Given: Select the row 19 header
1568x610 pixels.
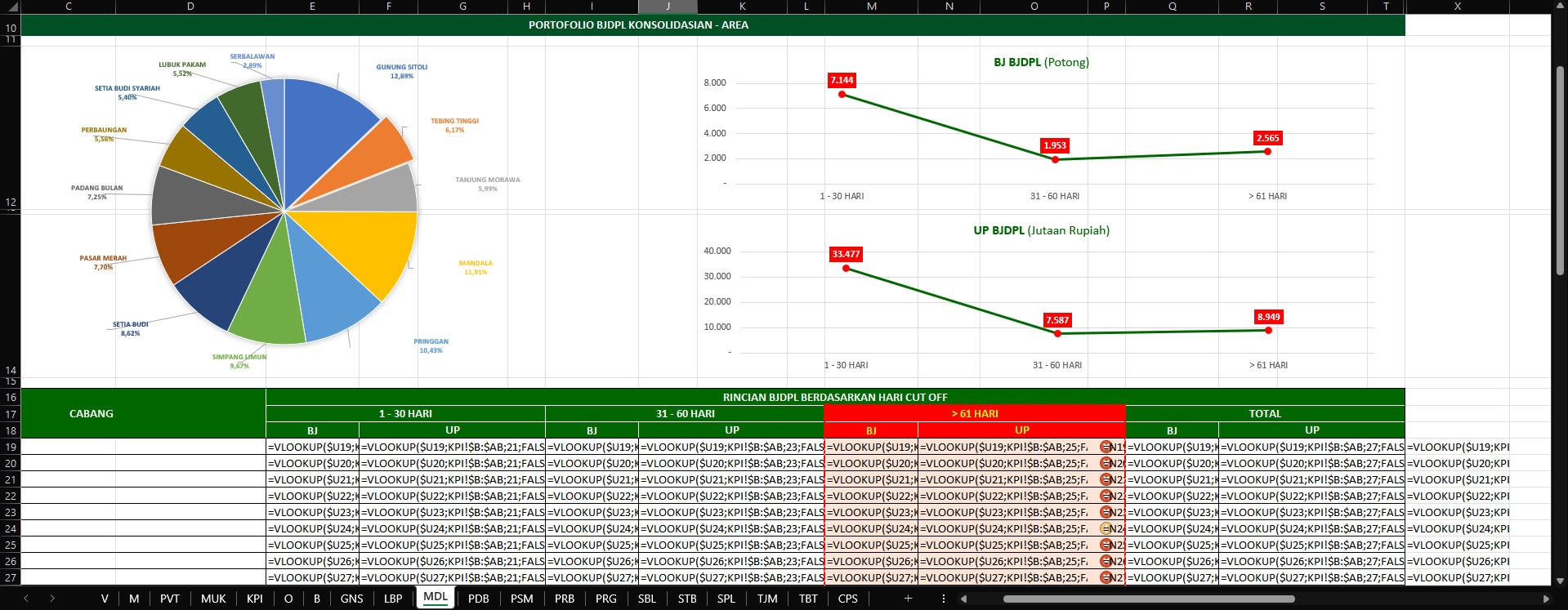Looking at the screenshot, I should [11, 447].
